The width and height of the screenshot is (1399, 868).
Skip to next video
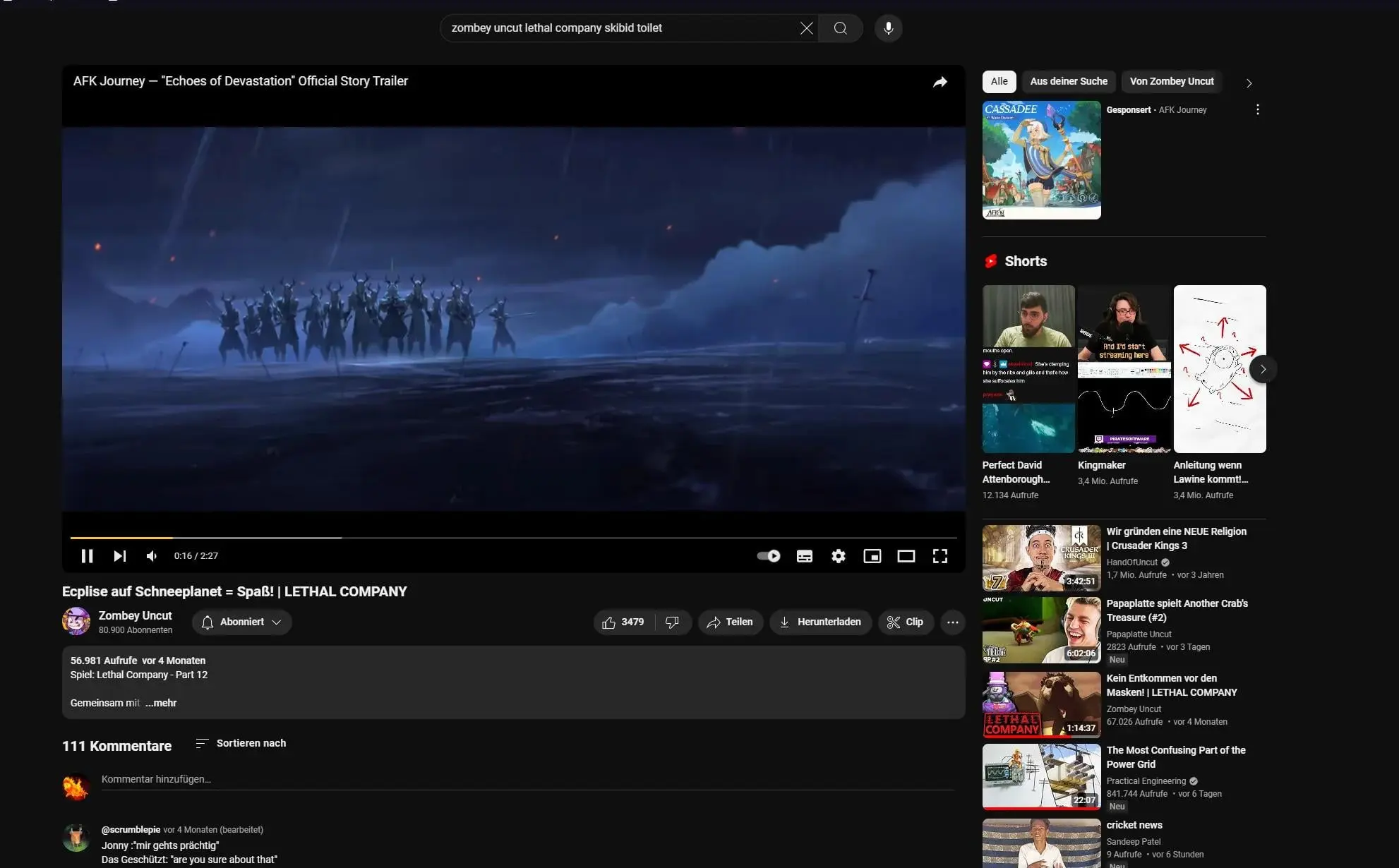pos(120,556)
